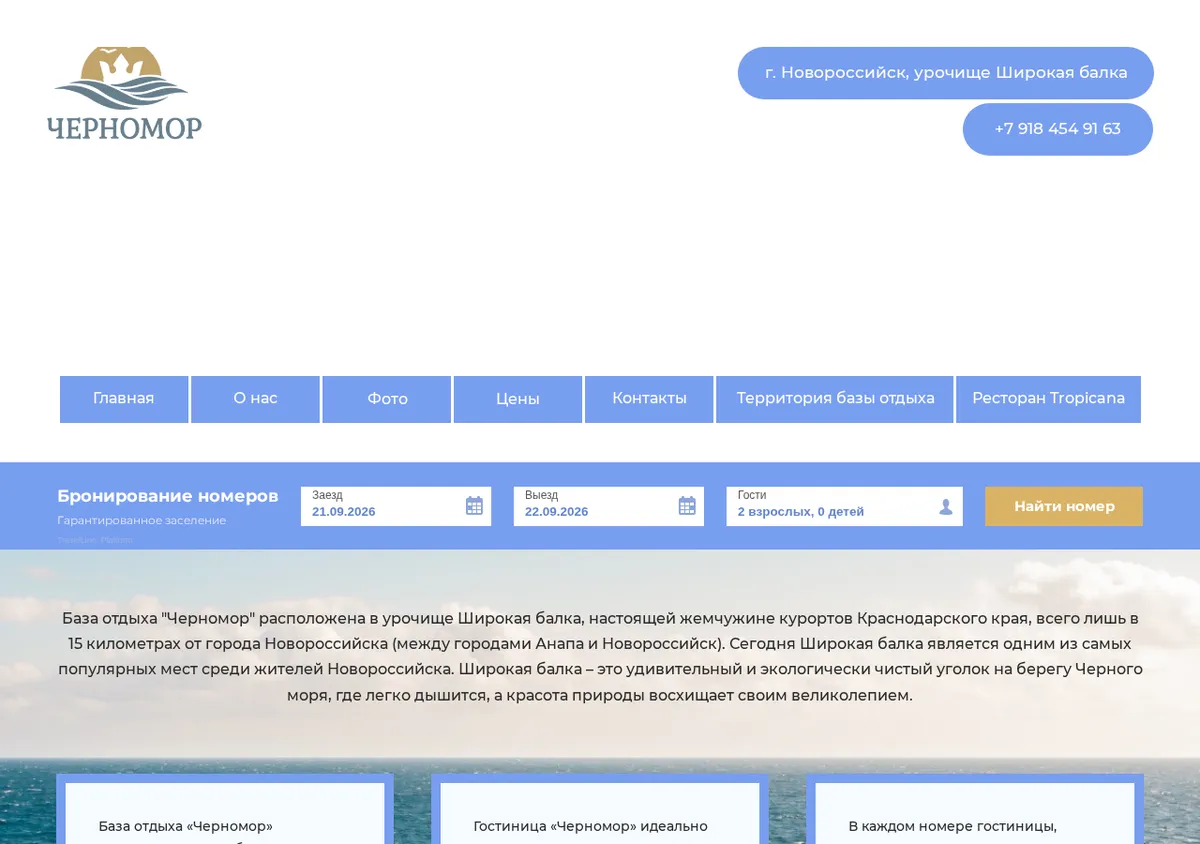Click the TravelLine Platform small link
The image size is (1200, 844).
coord(95,540)
